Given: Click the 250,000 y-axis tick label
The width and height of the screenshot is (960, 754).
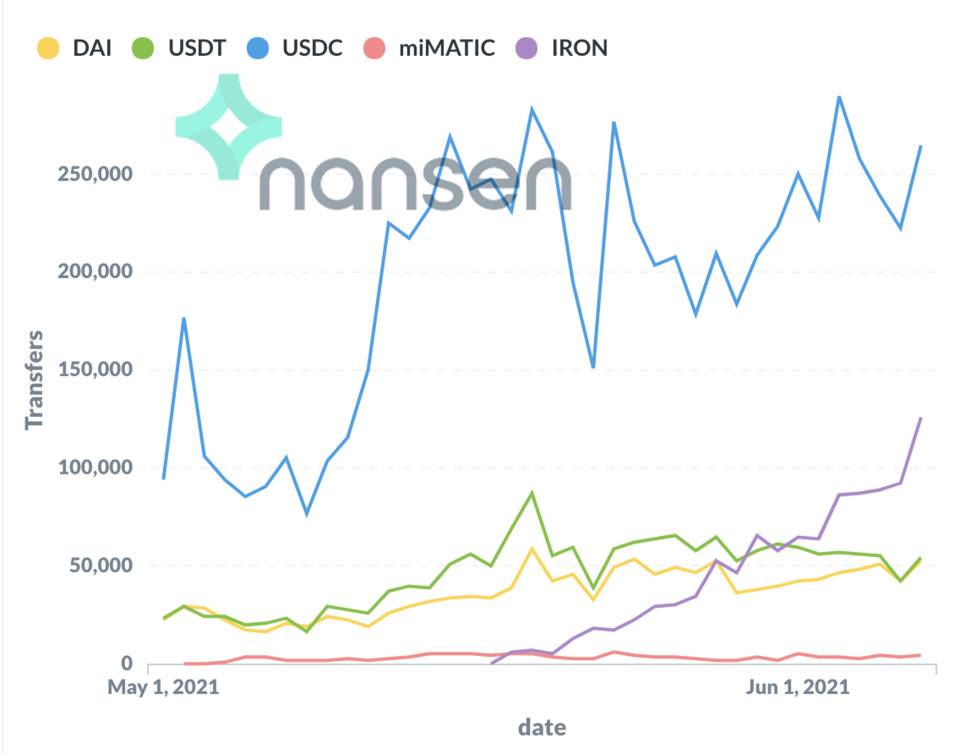Looking at the screenshot, I should 93,175.
